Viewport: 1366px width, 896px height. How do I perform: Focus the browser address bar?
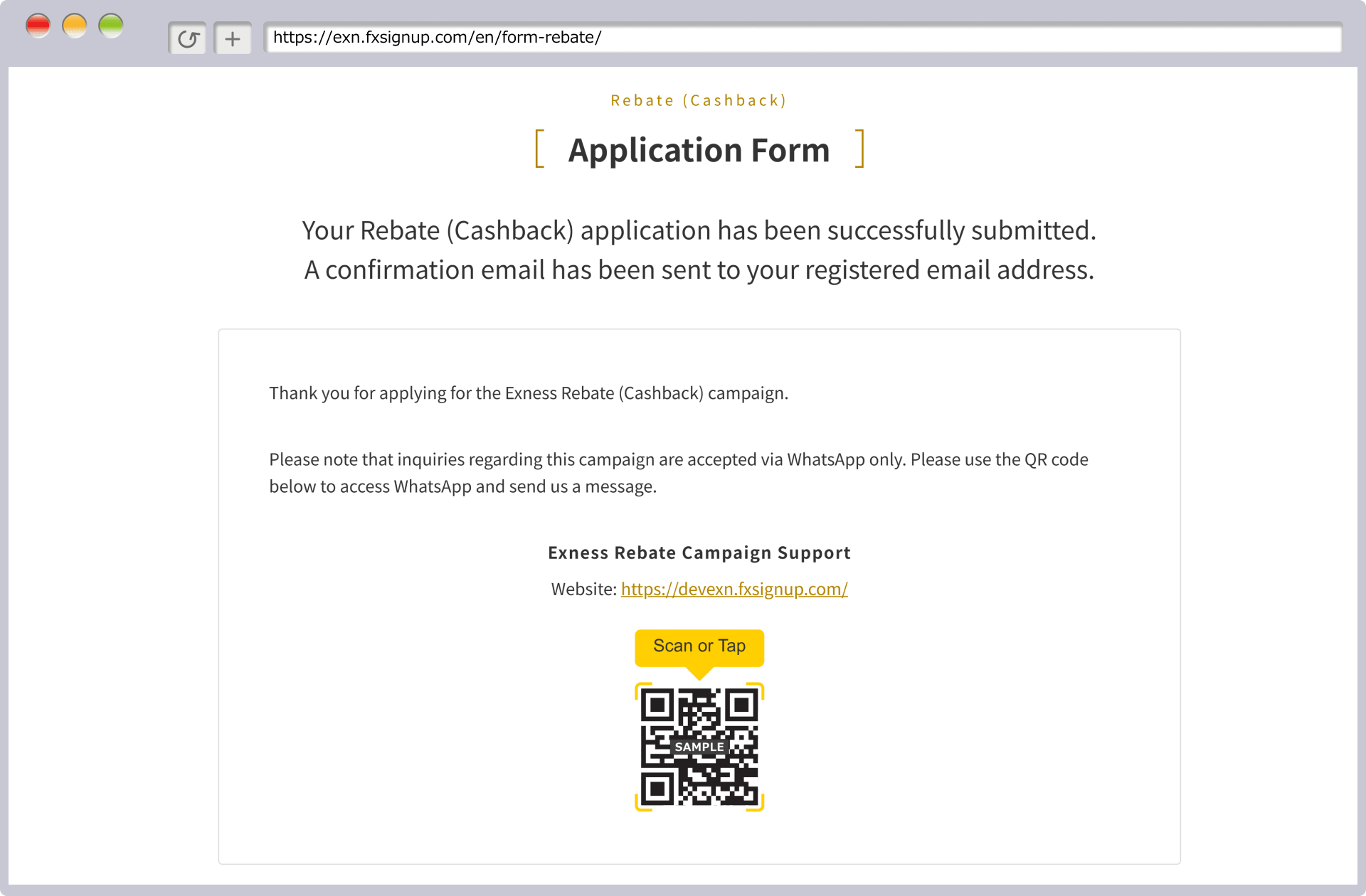[x=803, y=38]
